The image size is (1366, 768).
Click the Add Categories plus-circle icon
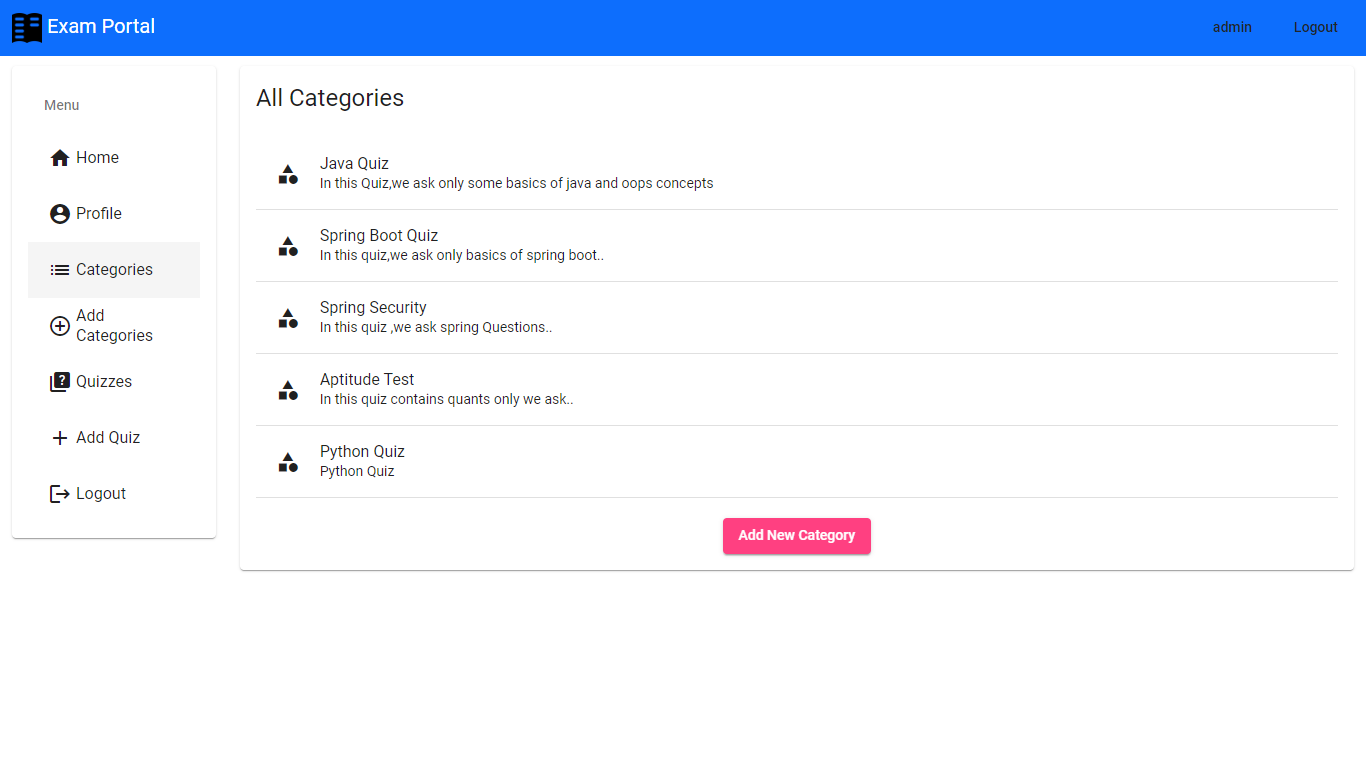click(59, 325)
